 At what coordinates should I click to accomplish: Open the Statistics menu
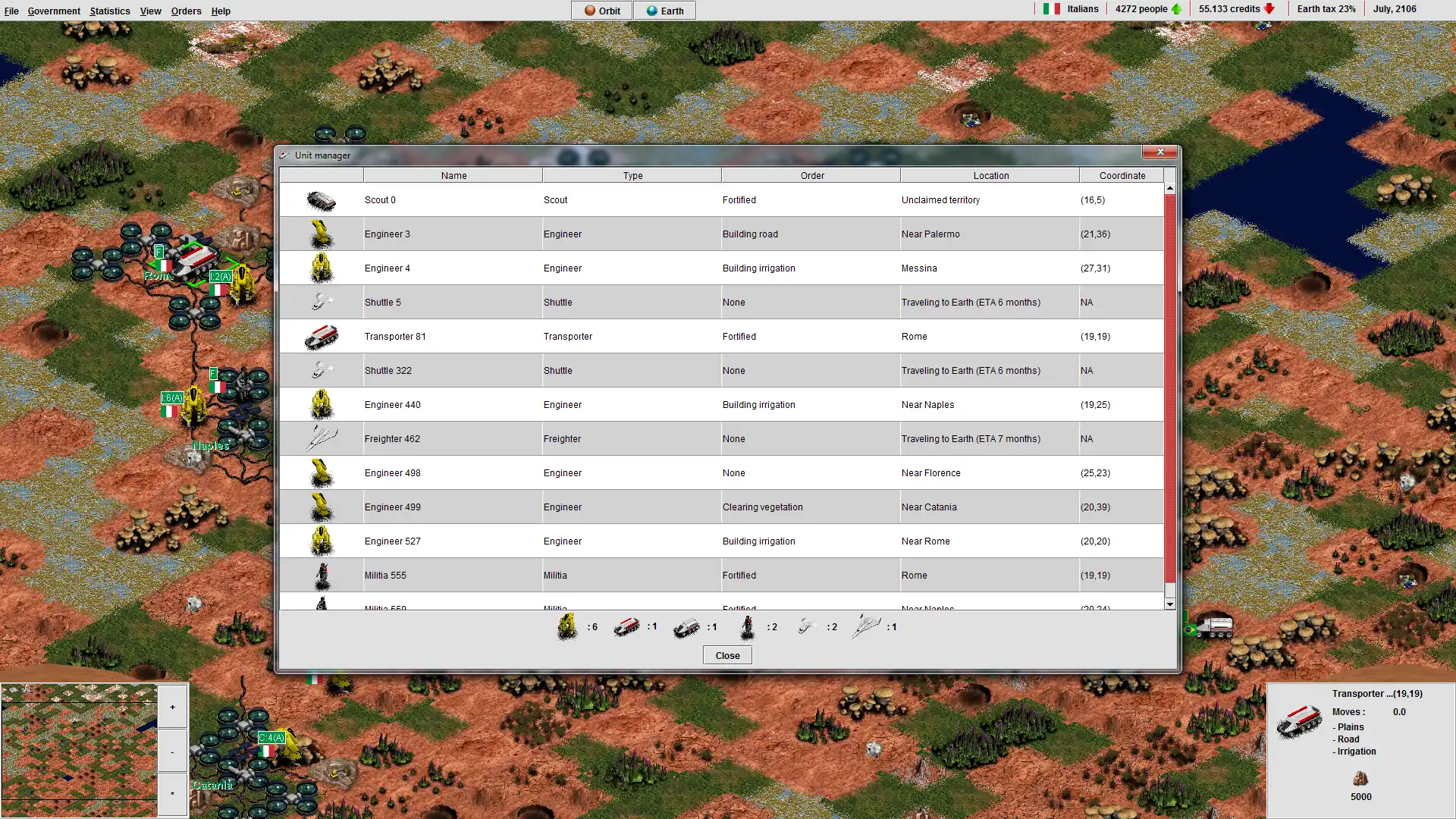tap(109, 10)
